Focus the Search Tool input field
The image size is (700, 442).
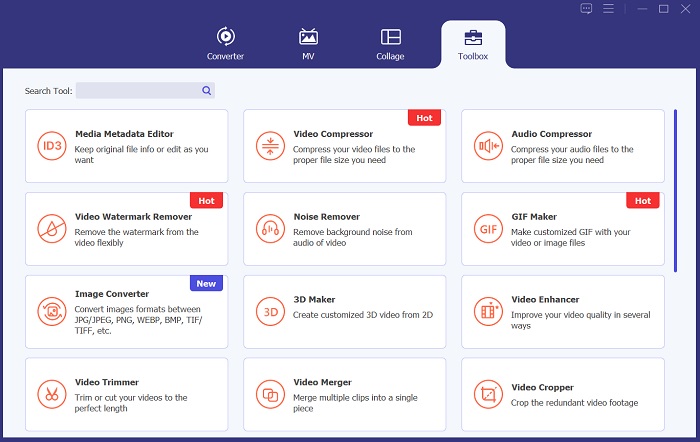tap(145, 90)
